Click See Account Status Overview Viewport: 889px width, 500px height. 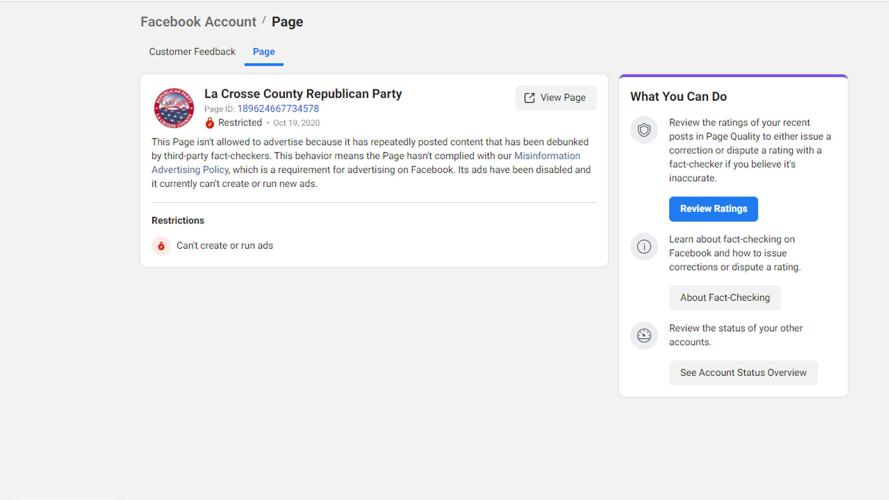coord(743,372)
